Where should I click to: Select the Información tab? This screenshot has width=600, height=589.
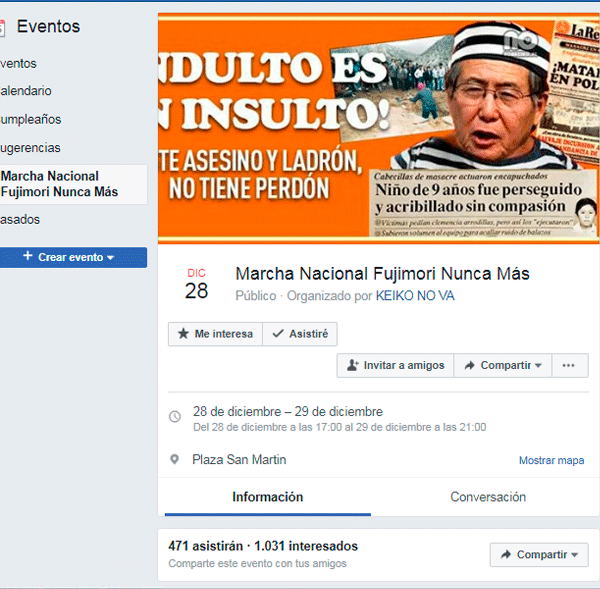267,497
